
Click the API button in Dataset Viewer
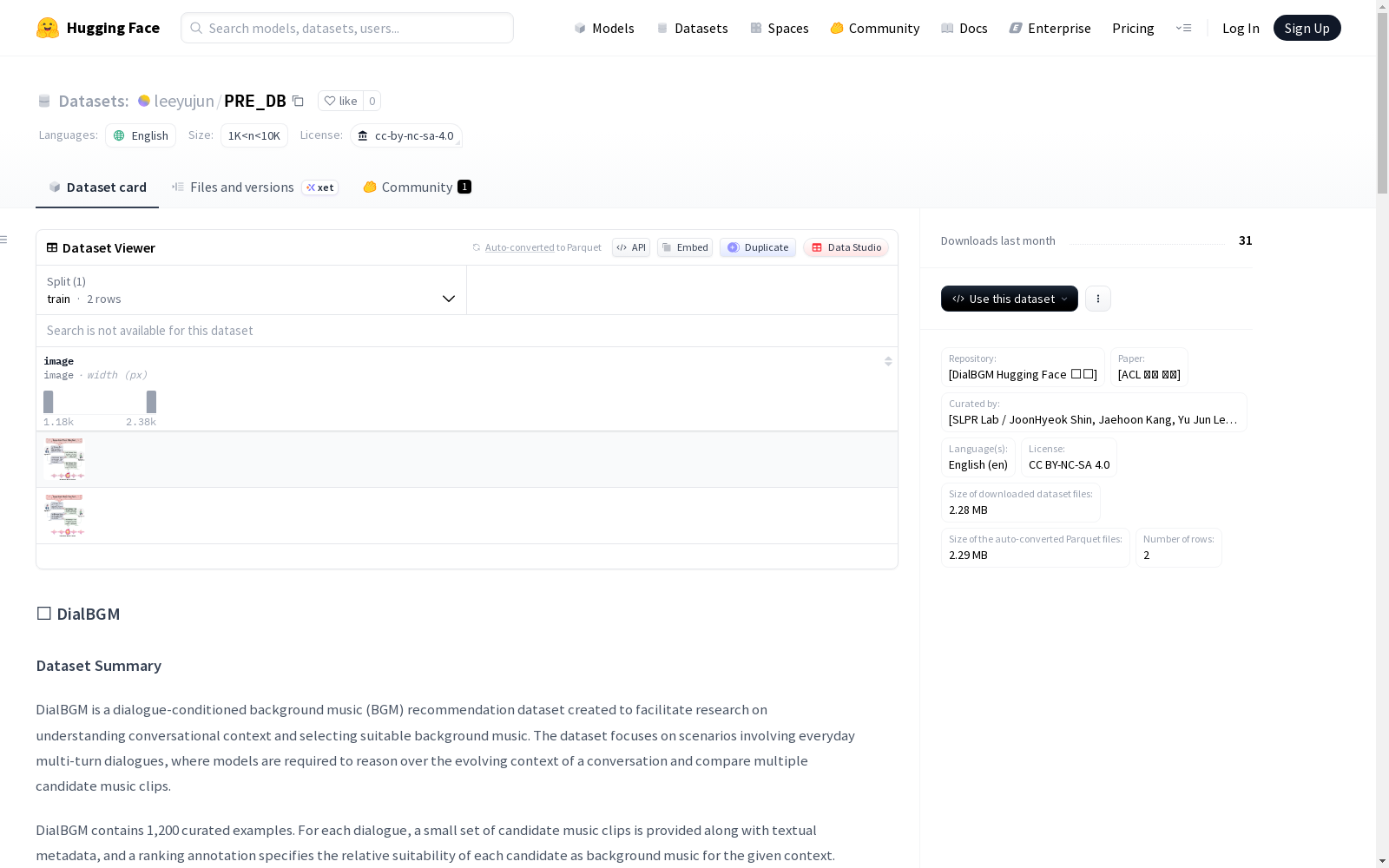[x=631, y=247]
